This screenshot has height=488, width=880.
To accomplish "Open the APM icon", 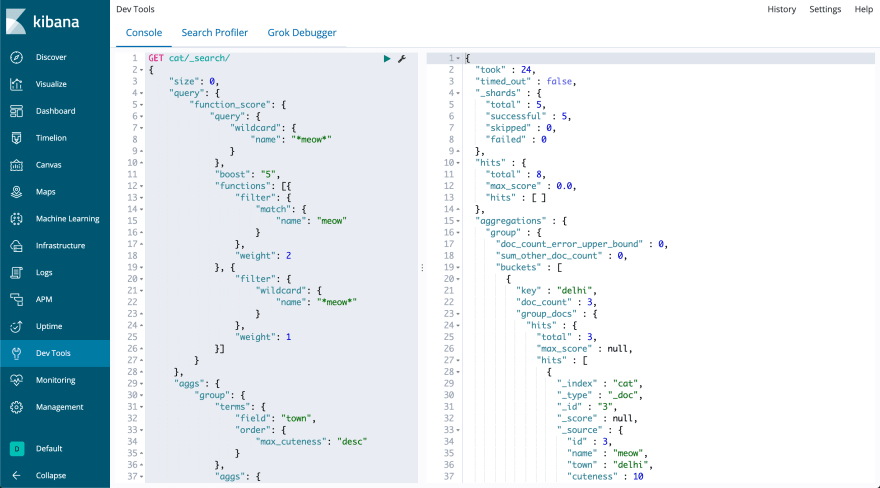I will tap(16, 300).
